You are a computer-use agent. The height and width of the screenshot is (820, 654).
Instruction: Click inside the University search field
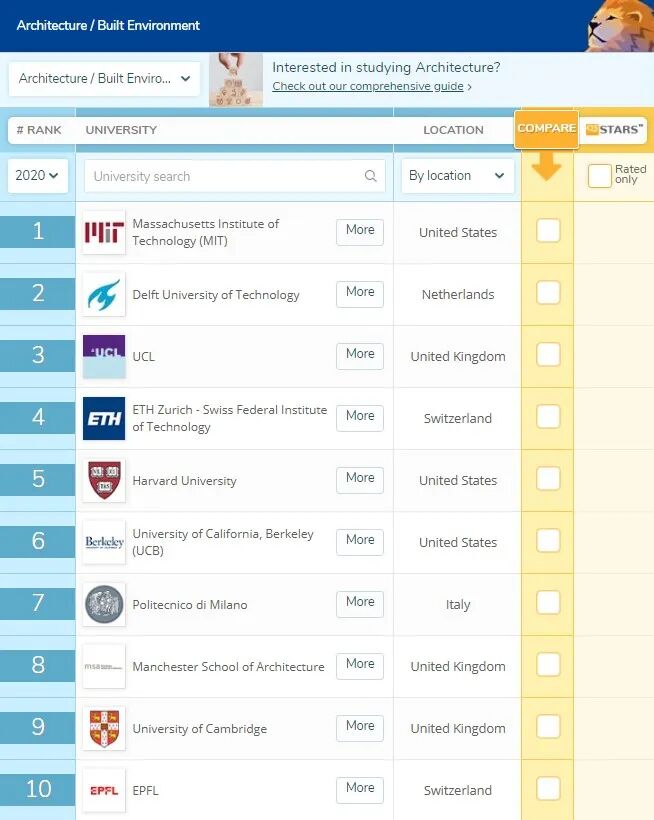(x=235, y=176)
